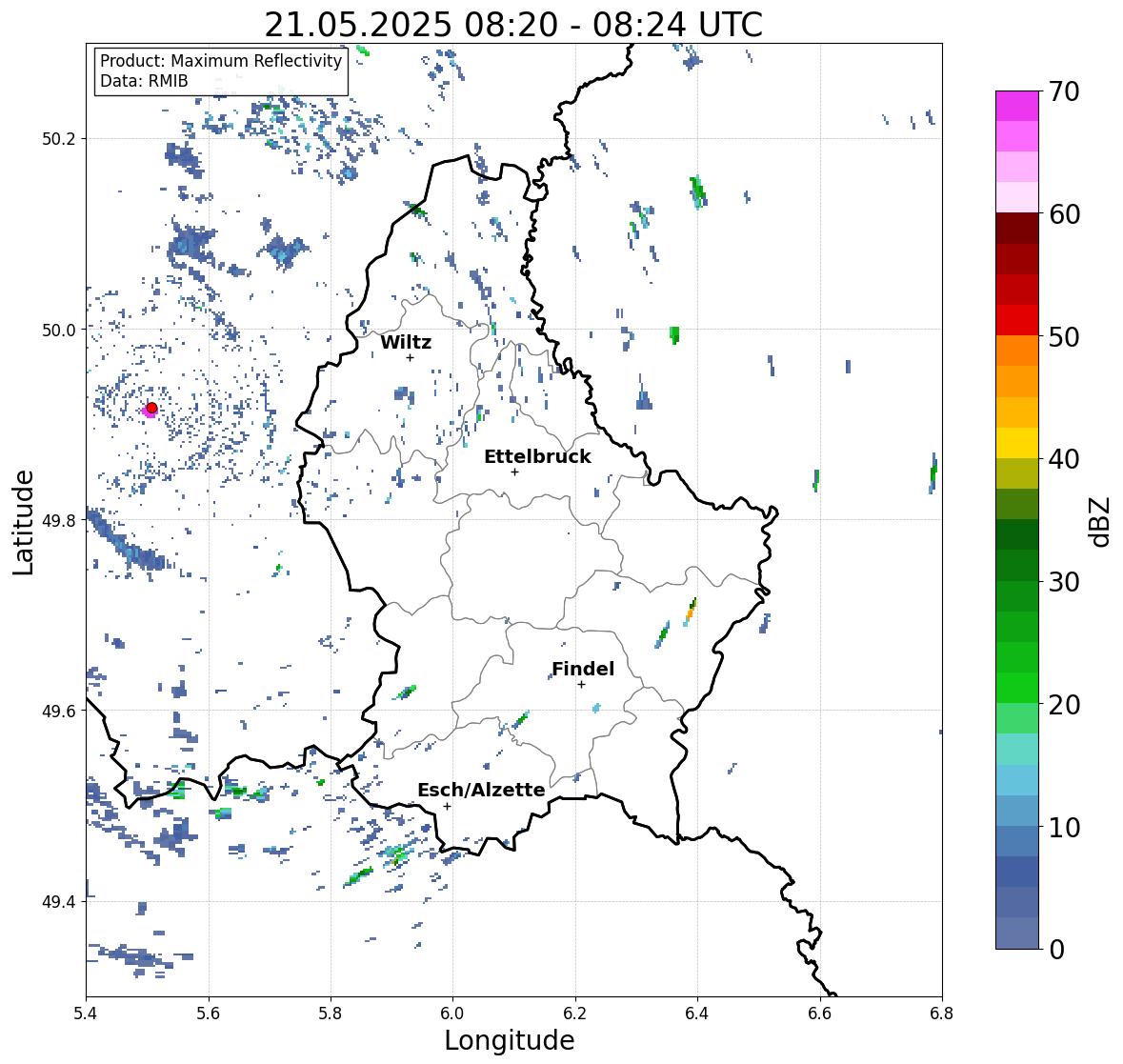Click the 50.0 latitude tick label

(x=59, y=330)
